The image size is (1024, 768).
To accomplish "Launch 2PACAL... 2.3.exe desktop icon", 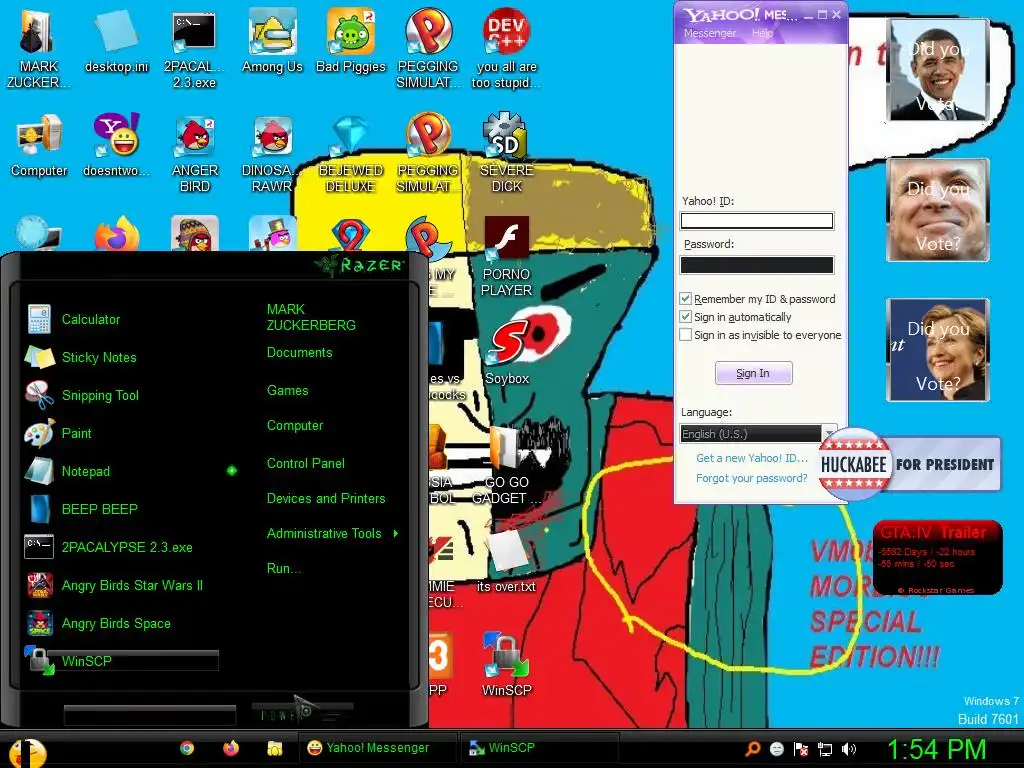I will click(x=194, y=49).
